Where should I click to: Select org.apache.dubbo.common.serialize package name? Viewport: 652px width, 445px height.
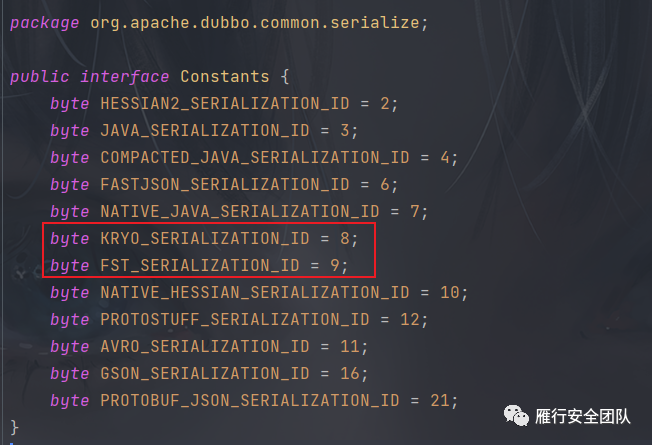pos(254,22)
